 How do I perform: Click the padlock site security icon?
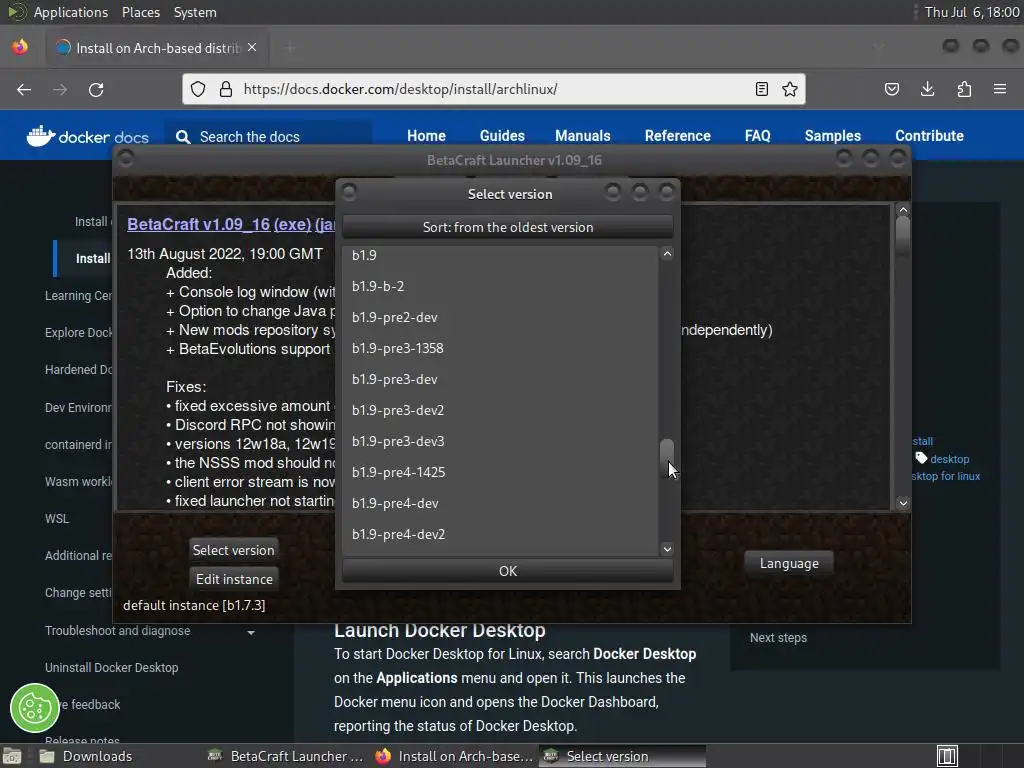[x=226, y=89]
